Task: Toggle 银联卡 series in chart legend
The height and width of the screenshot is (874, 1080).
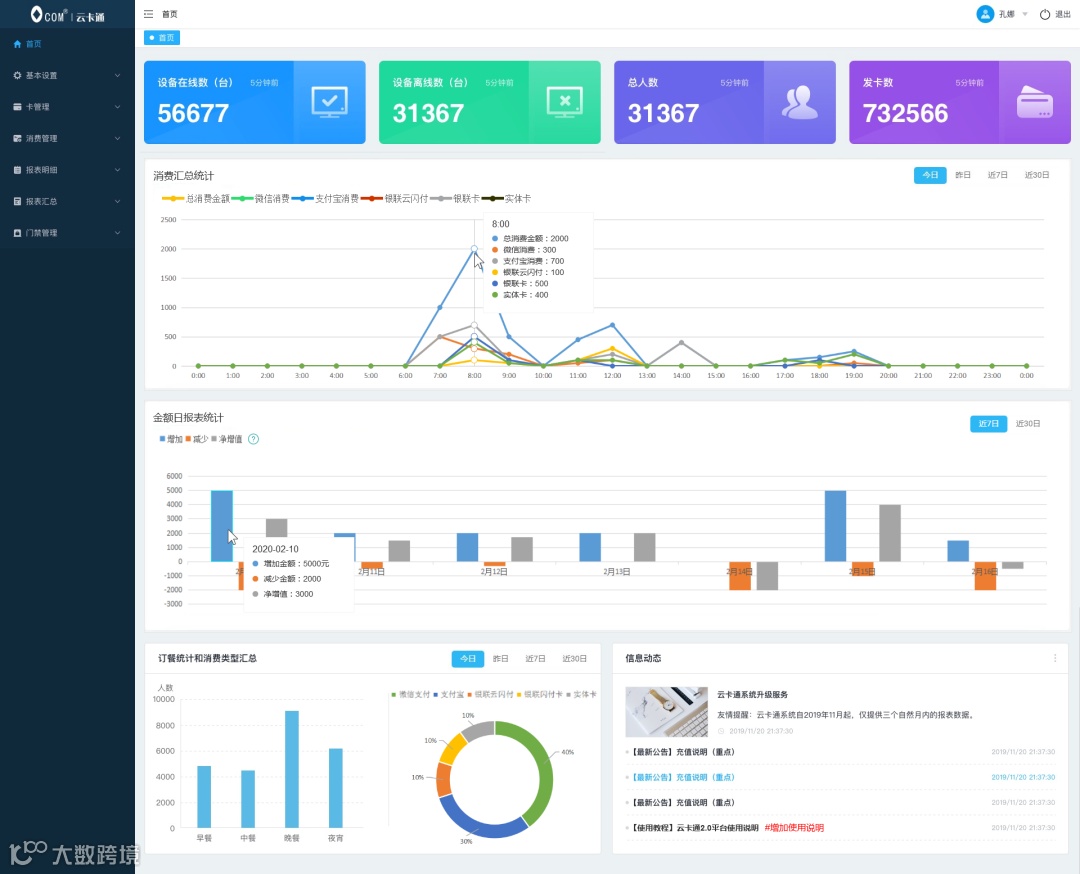Action: pos(455,198)
